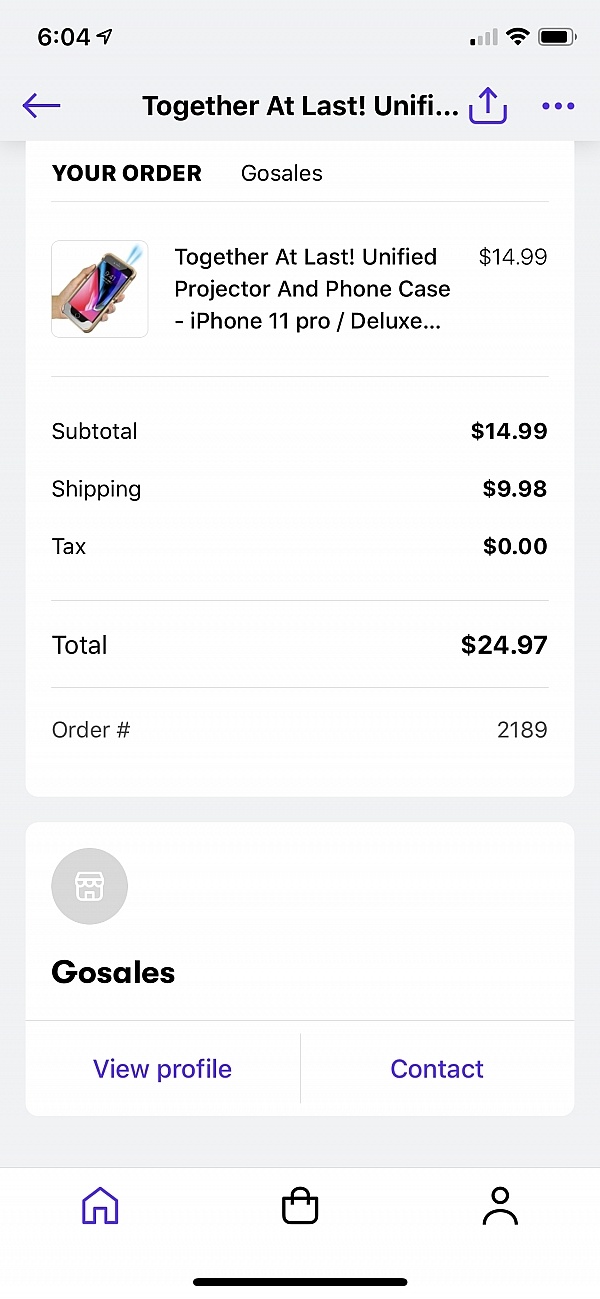Open the three-dot overflow menu

[557, 105]
